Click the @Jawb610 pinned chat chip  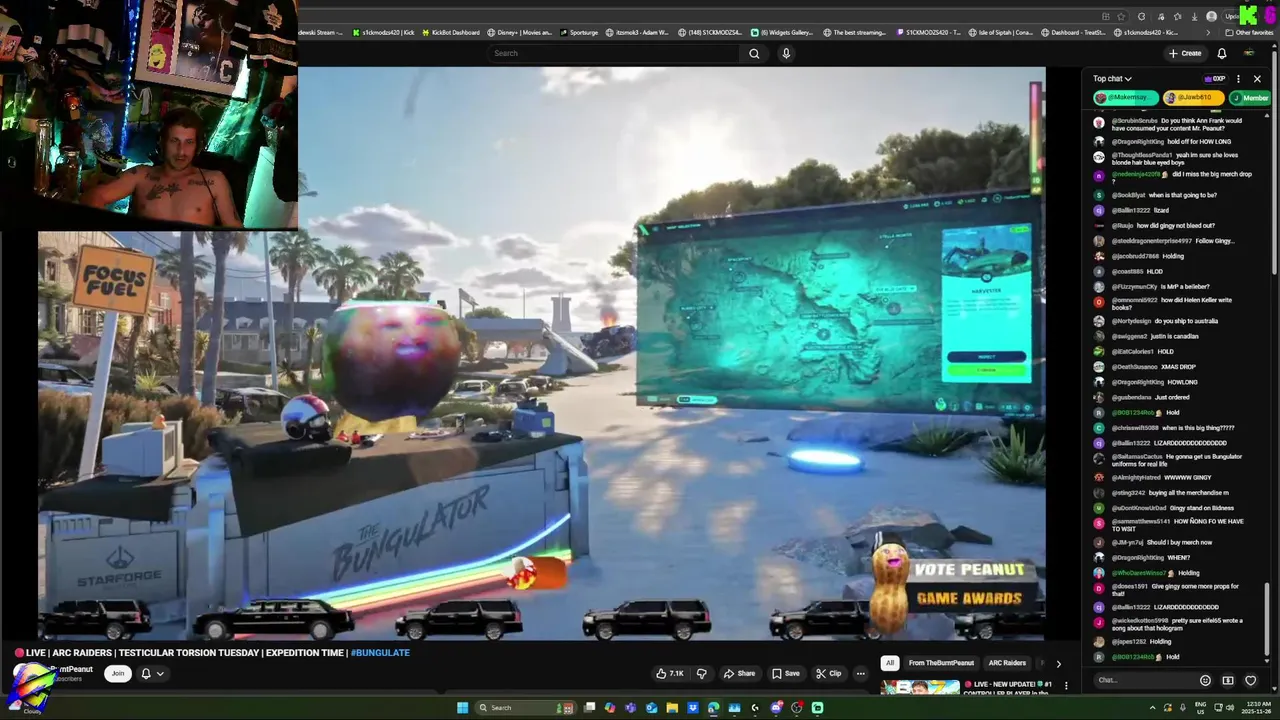point(1193,97)
